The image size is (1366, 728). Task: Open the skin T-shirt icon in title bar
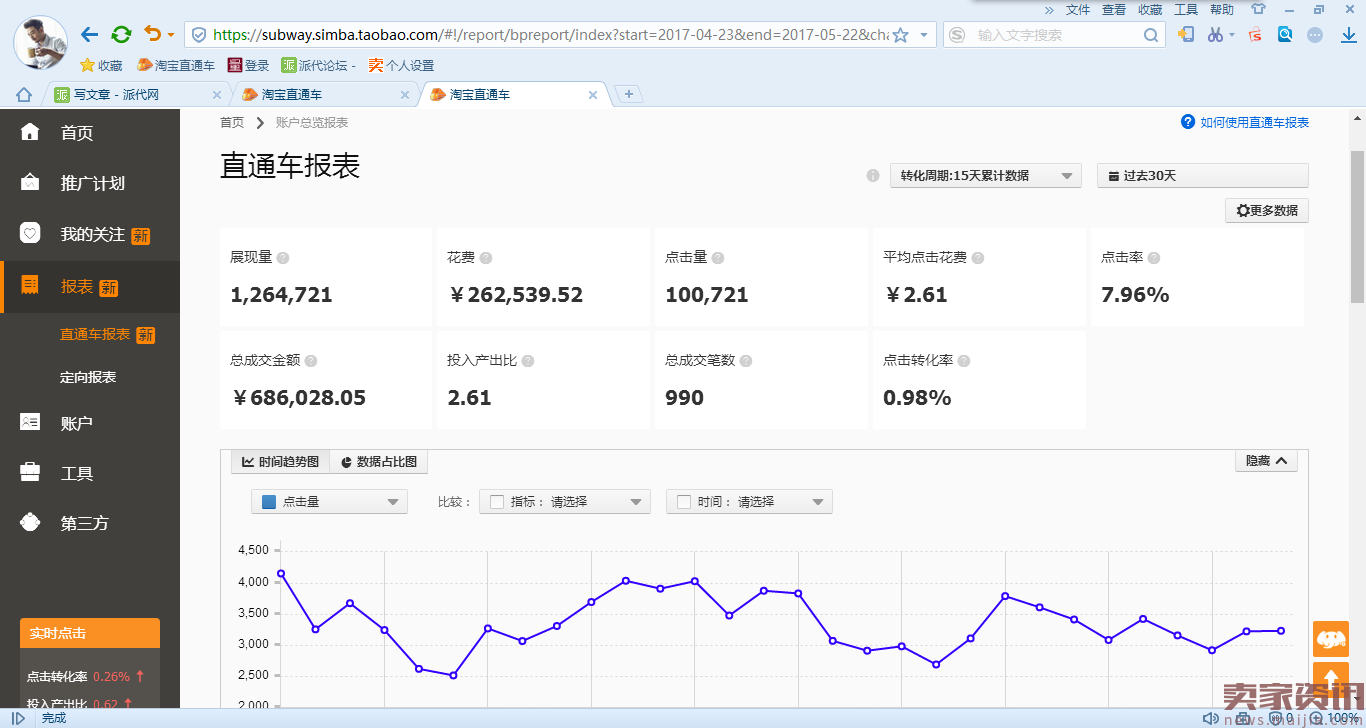tap(1258, 9)
